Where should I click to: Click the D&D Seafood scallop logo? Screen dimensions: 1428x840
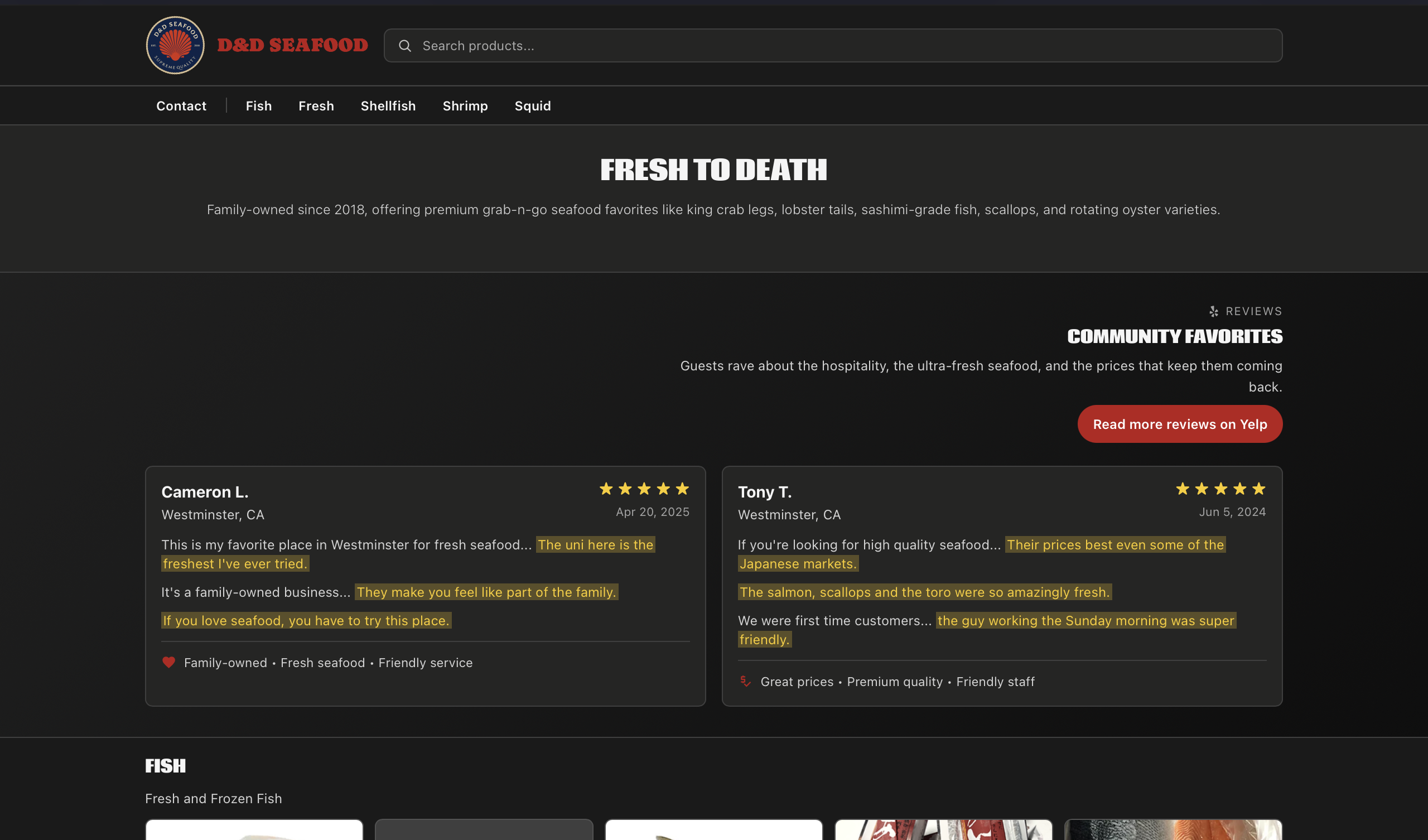click(x=175, y=45)
